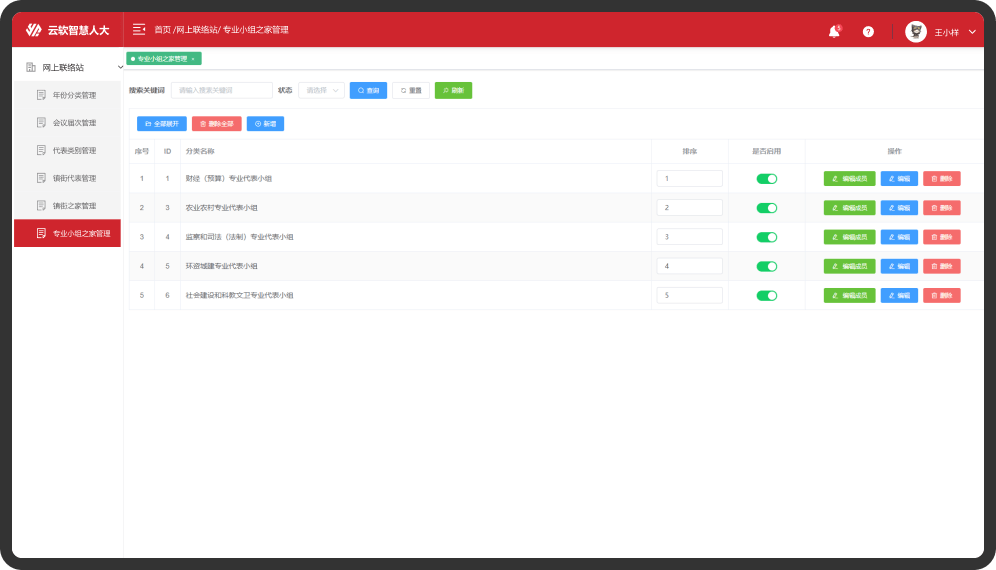Click the 王小祥 user avatar
The image size is (996, 570).
(915, 31)
